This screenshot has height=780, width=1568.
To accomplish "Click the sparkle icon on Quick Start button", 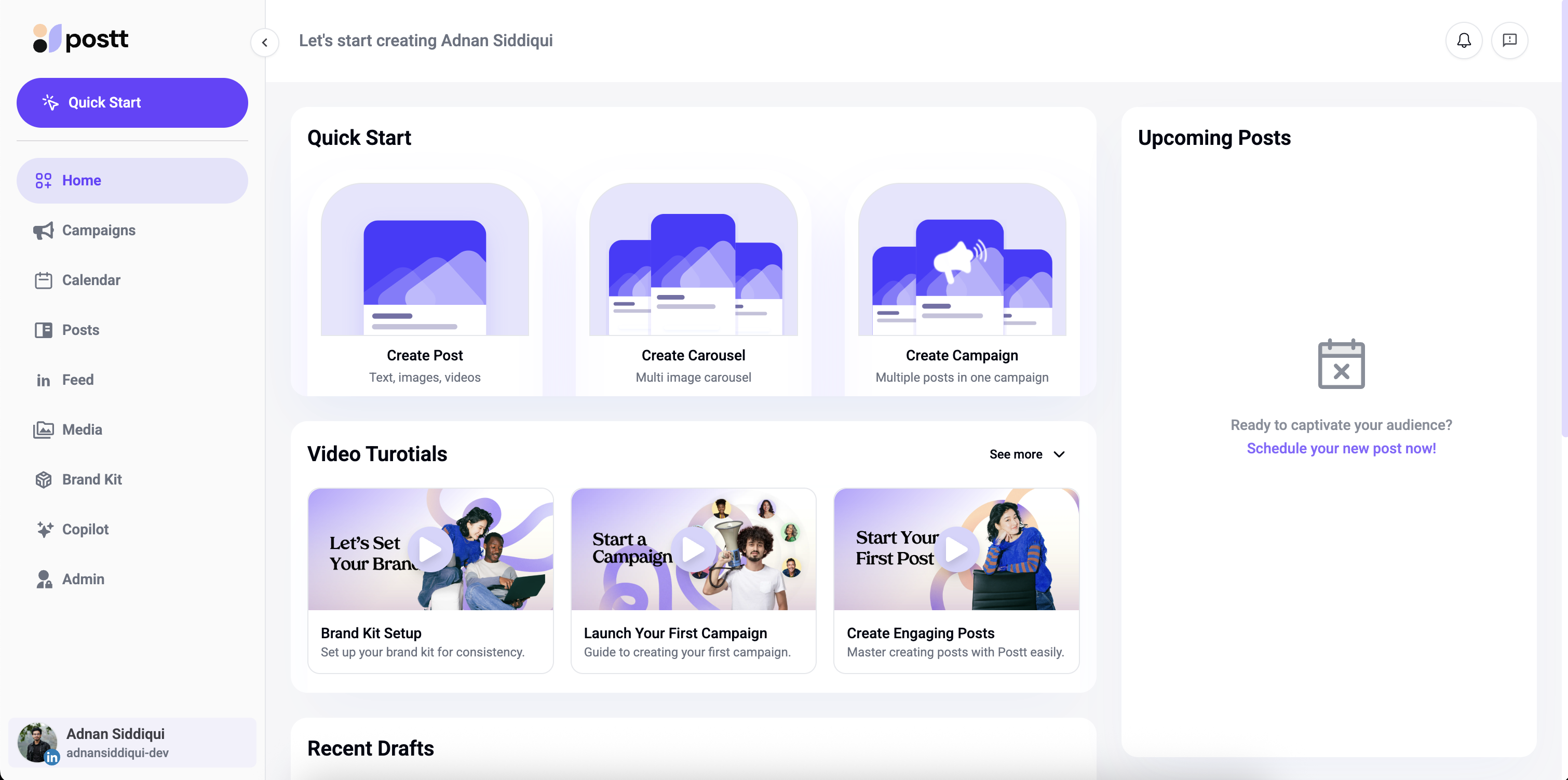I will [x=50, y=102].
